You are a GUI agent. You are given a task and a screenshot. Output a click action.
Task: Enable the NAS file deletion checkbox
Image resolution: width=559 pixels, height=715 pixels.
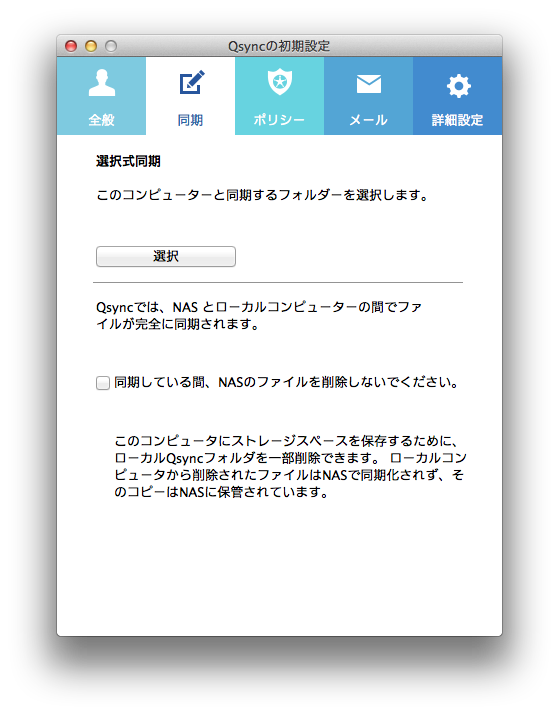[x=103, y=383]
